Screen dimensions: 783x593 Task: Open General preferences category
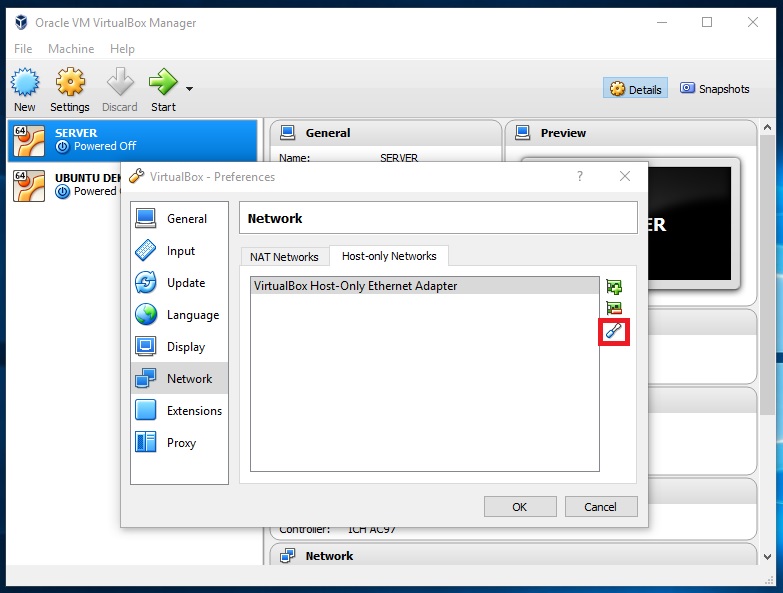coord(179,219)
